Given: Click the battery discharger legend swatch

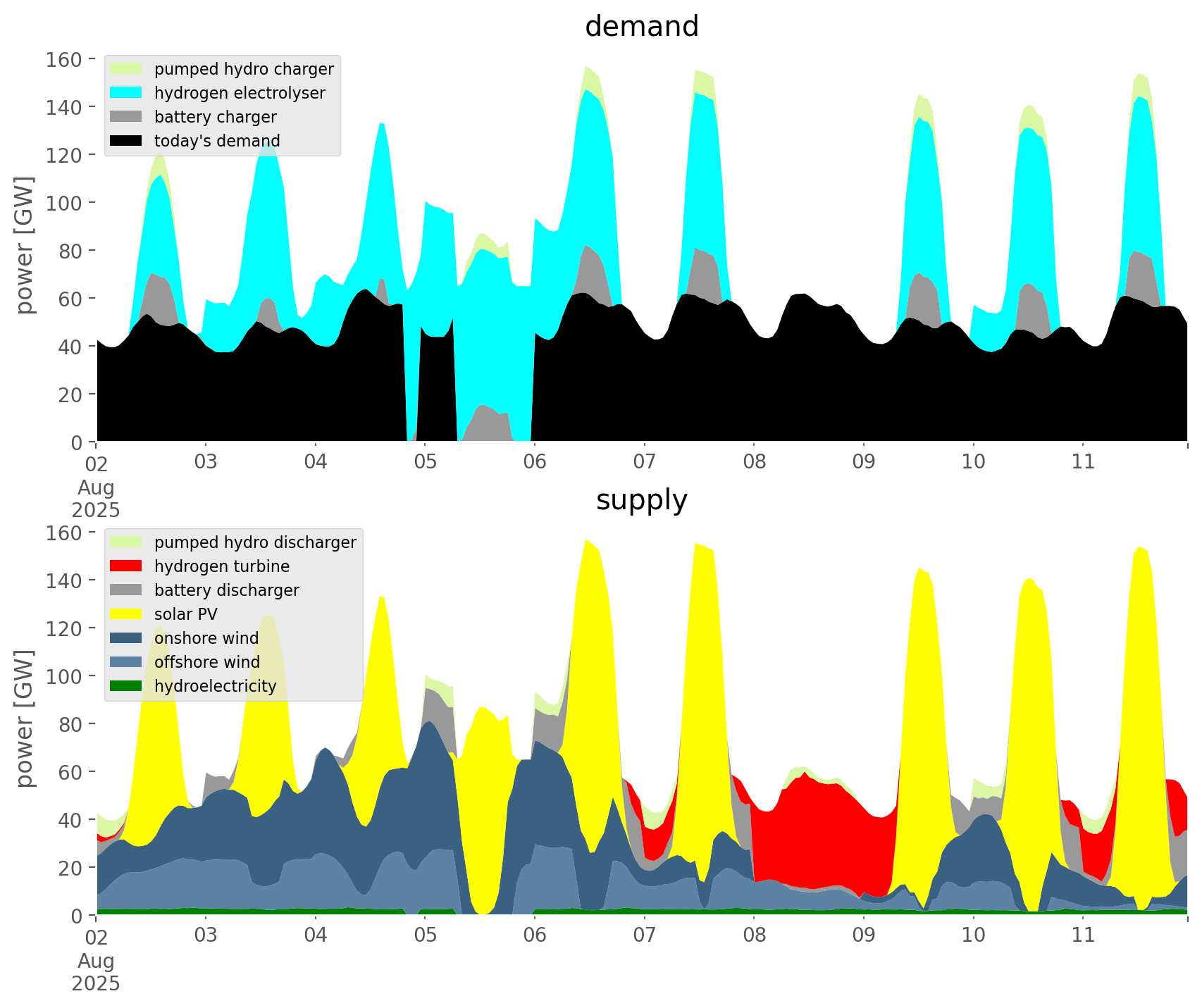Looking at the screenshot, I should pos(126,590).
